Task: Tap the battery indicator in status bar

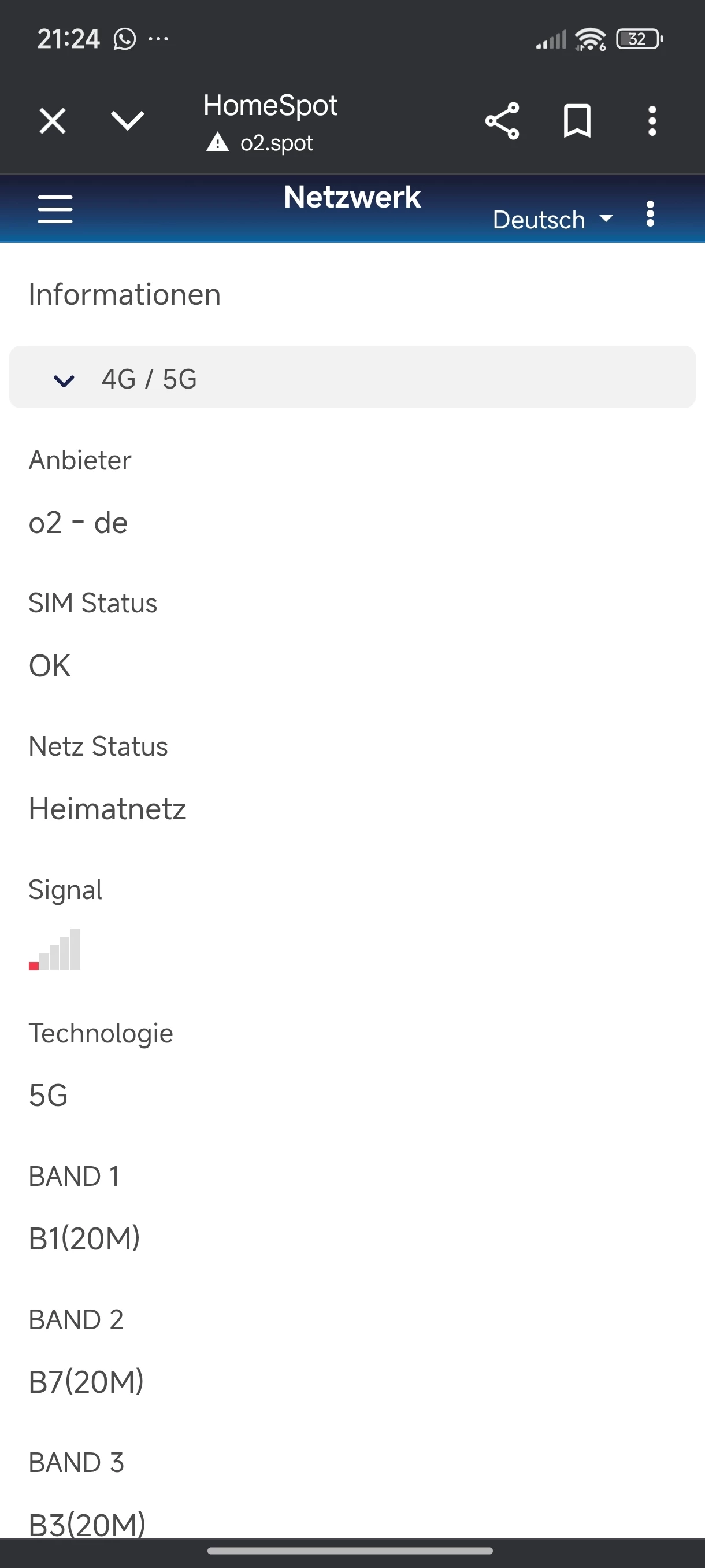Action: coord(639,39)
